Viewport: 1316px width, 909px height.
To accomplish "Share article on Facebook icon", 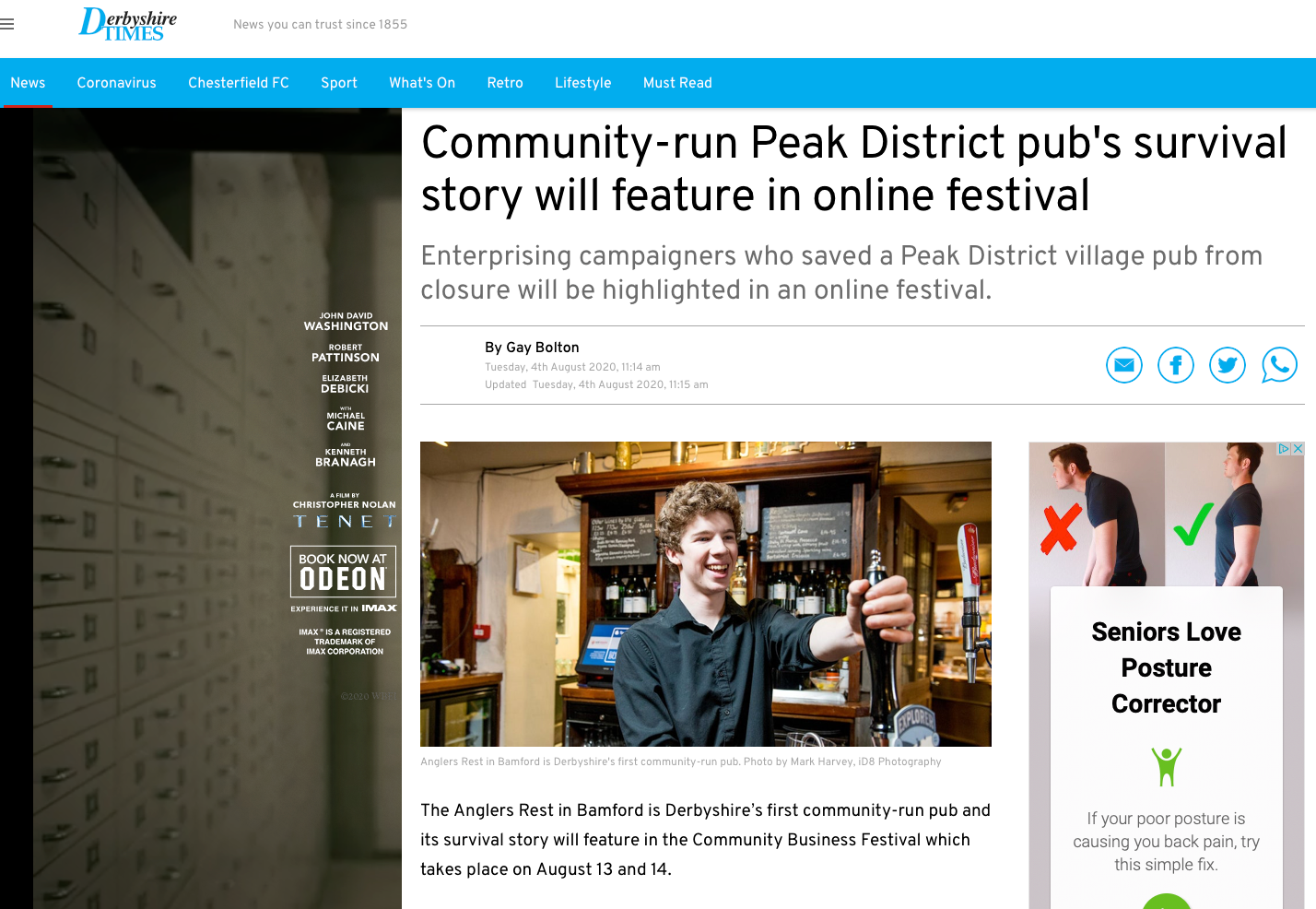I will click(x=1175, y=365).
